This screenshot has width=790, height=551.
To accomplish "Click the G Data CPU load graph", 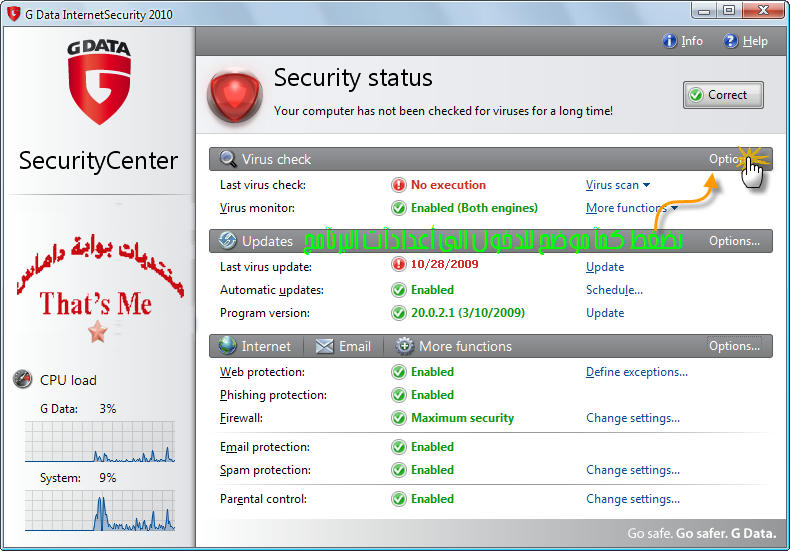I will (x=100, y=441).
